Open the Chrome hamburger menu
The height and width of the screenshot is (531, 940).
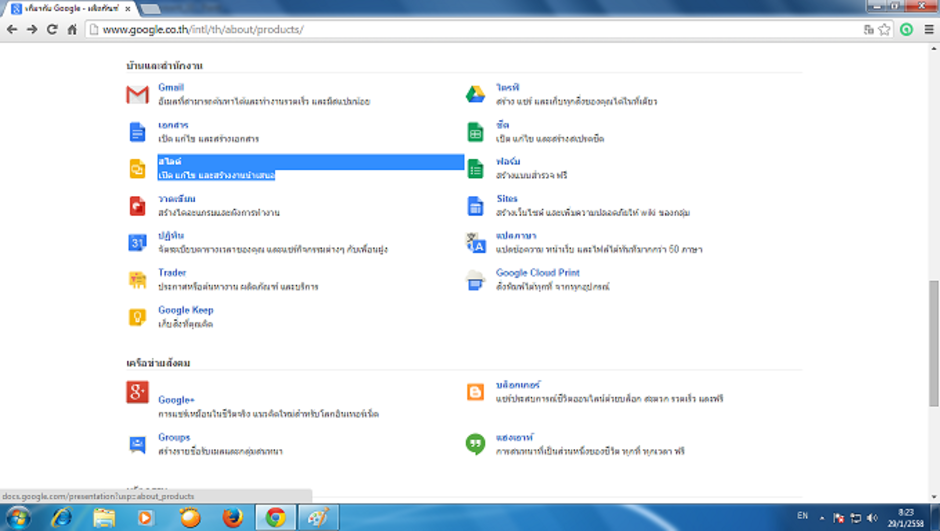(929, 29)
